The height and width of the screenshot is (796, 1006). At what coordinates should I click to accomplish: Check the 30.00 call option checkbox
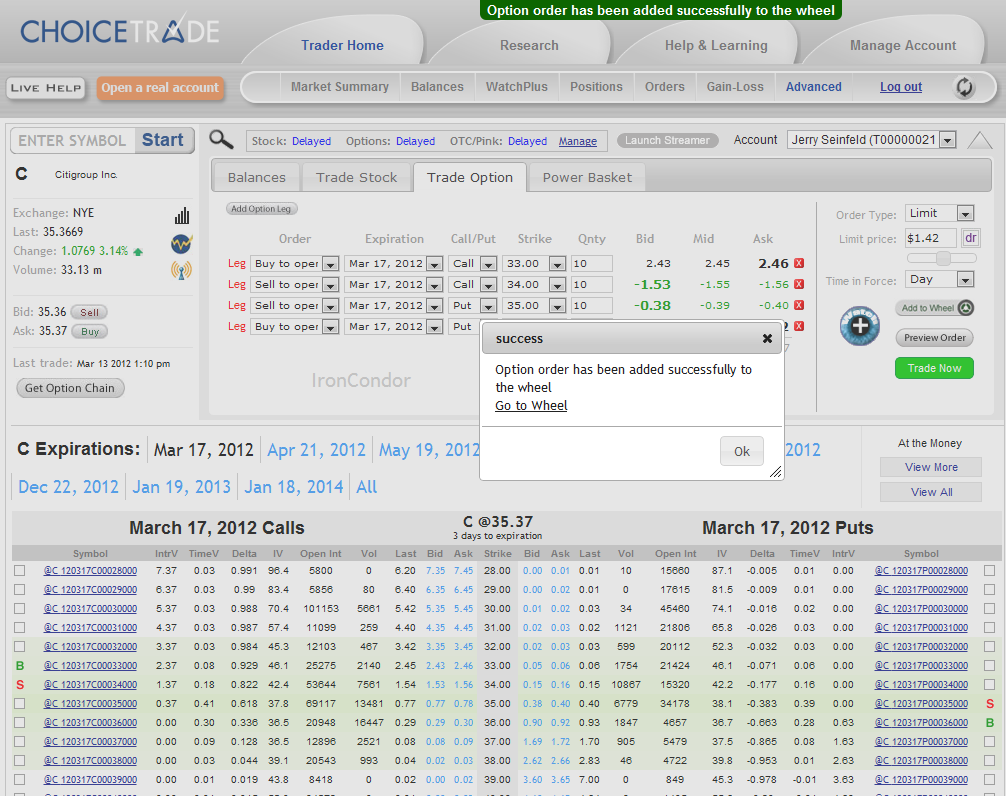coord(20,609)
